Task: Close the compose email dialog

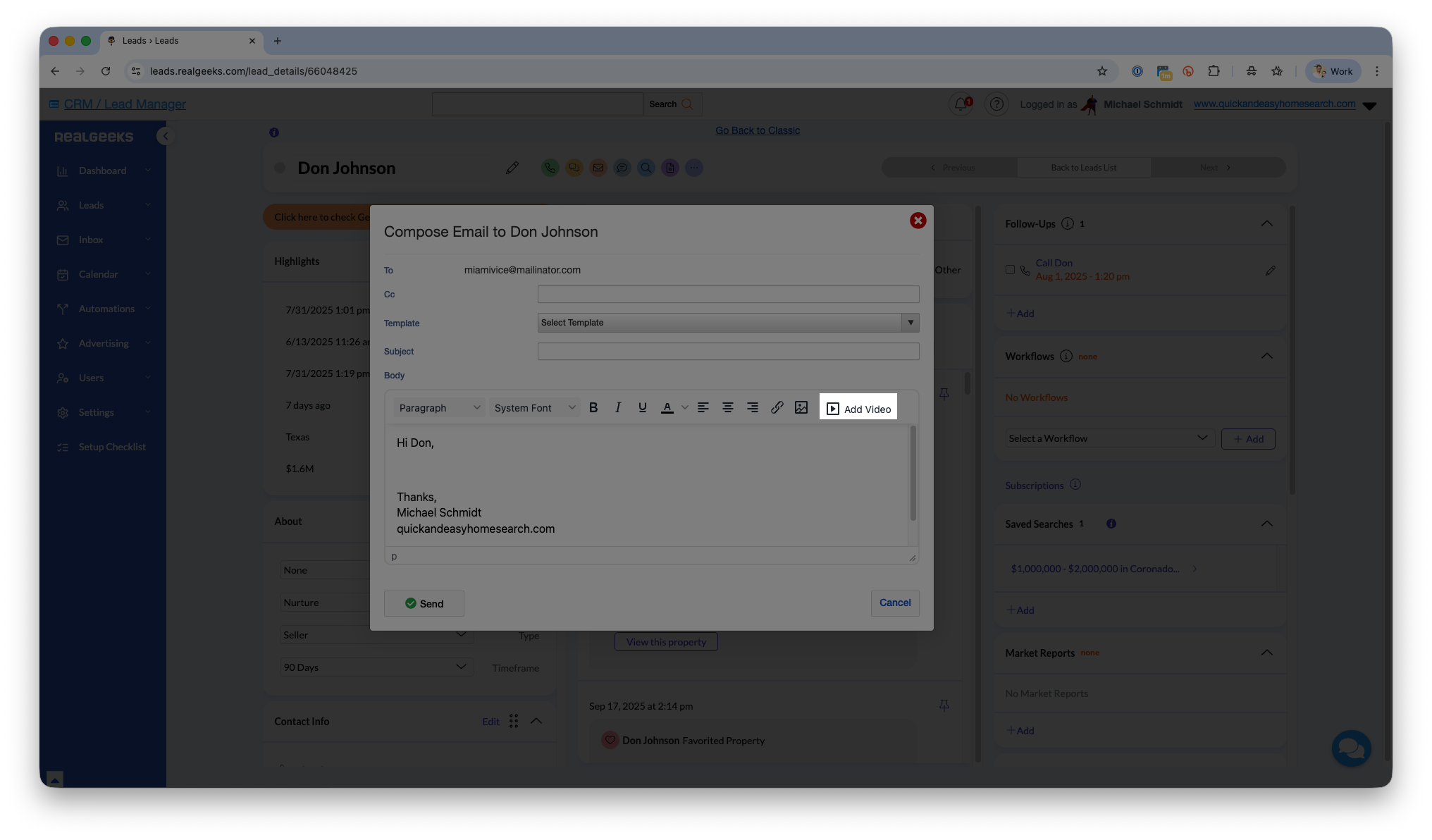Action: click(918, 221)
